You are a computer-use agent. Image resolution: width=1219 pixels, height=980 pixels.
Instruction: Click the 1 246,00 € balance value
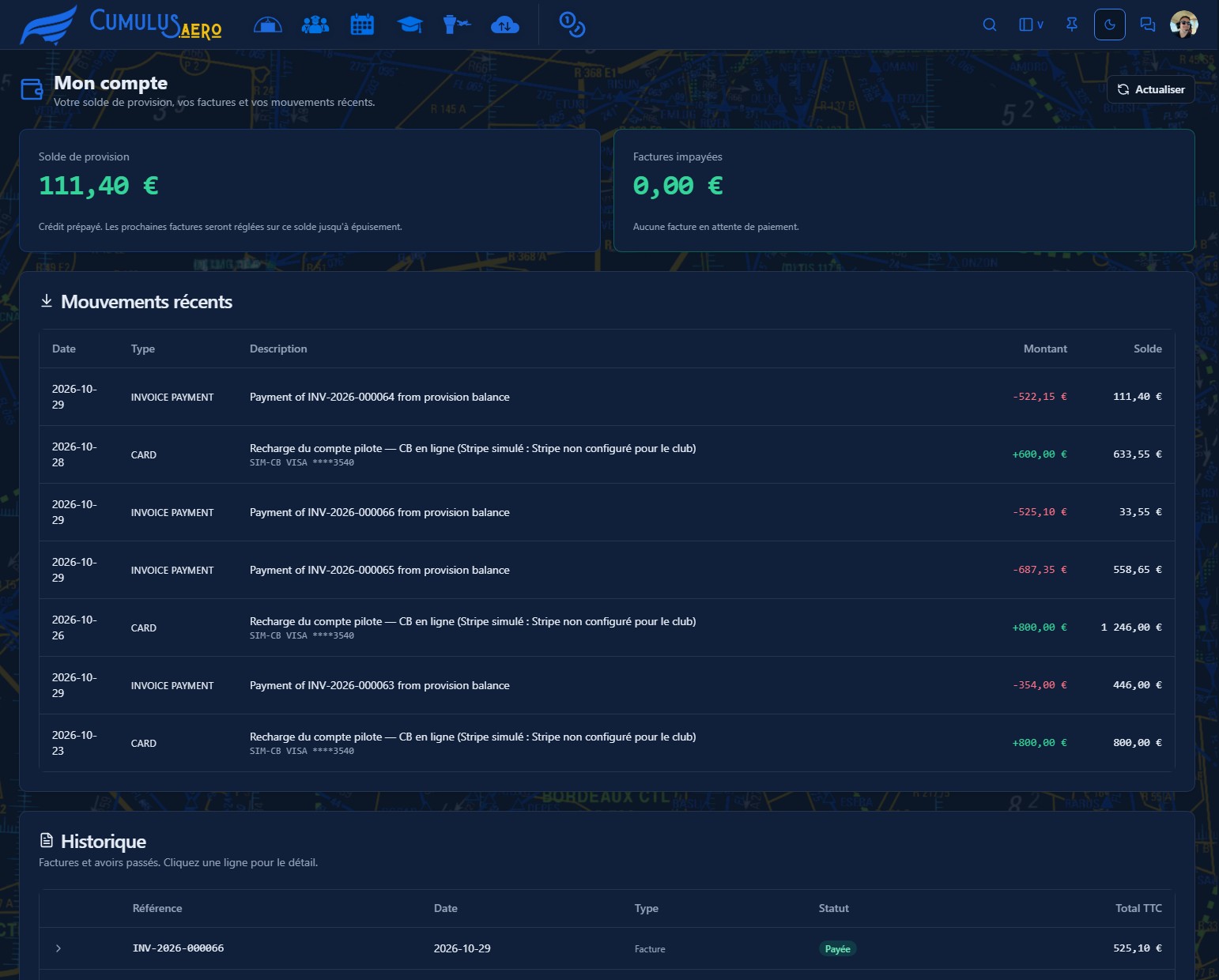click(x=1131, y=628)
